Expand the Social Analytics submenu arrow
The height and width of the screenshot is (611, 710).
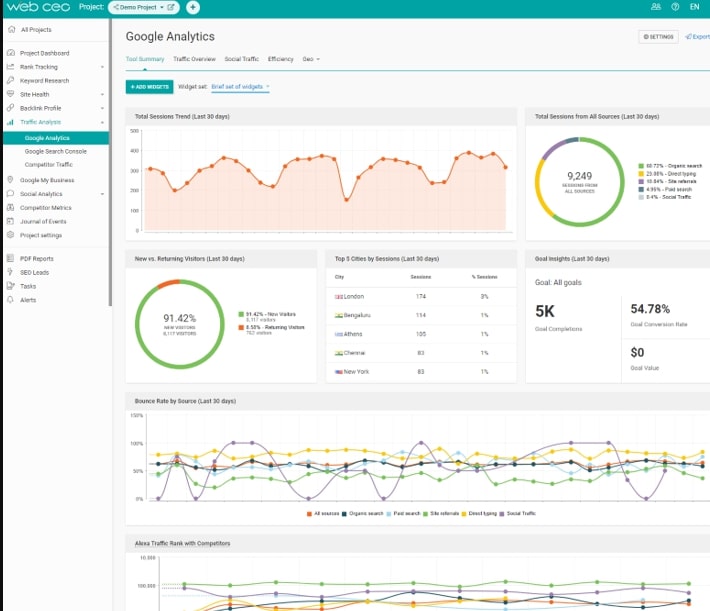102,194
